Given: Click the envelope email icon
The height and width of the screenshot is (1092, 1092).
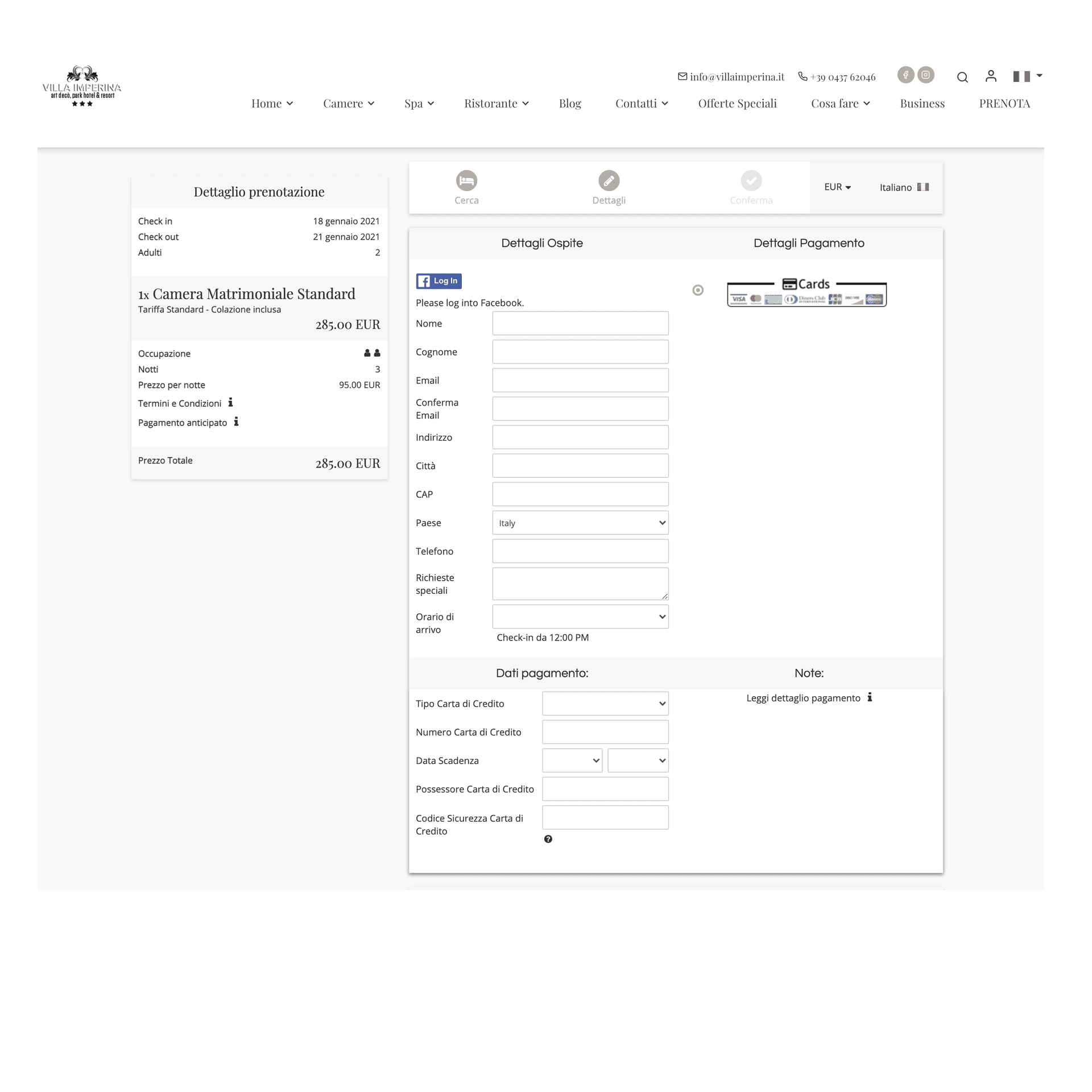Looking at the screenshot, I should click(x=682, y=76).
